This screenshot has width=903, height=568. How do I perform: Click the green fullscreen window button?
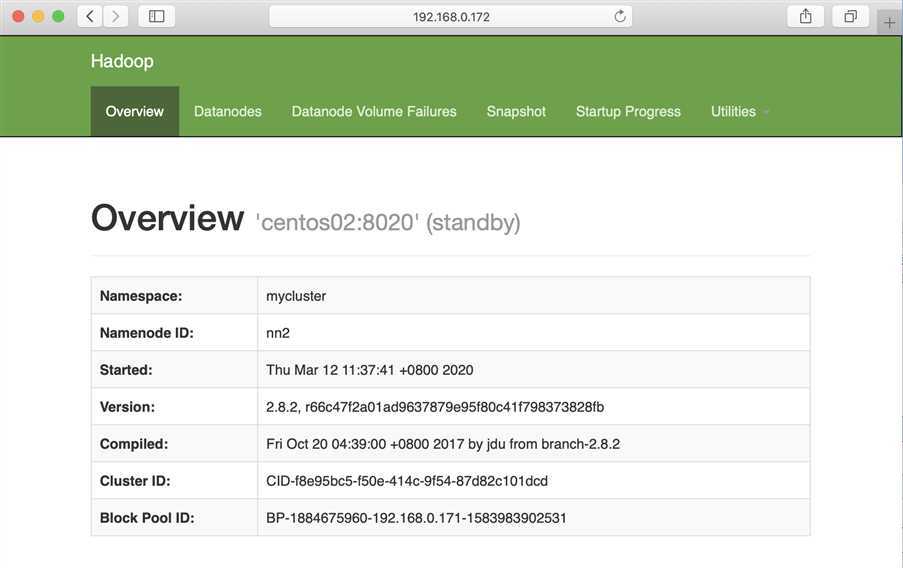(x=58, y=16)
